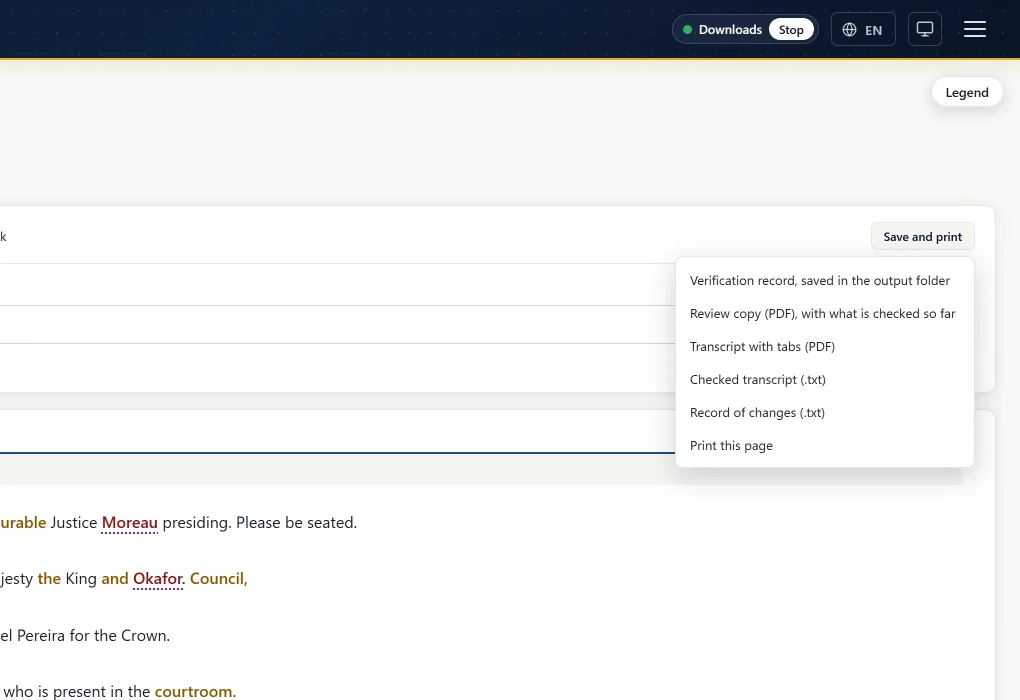The width and height of the screenshot is (1020, 700).
Task: Toggle the Save and print dropdown
Action: click(922, 237)
